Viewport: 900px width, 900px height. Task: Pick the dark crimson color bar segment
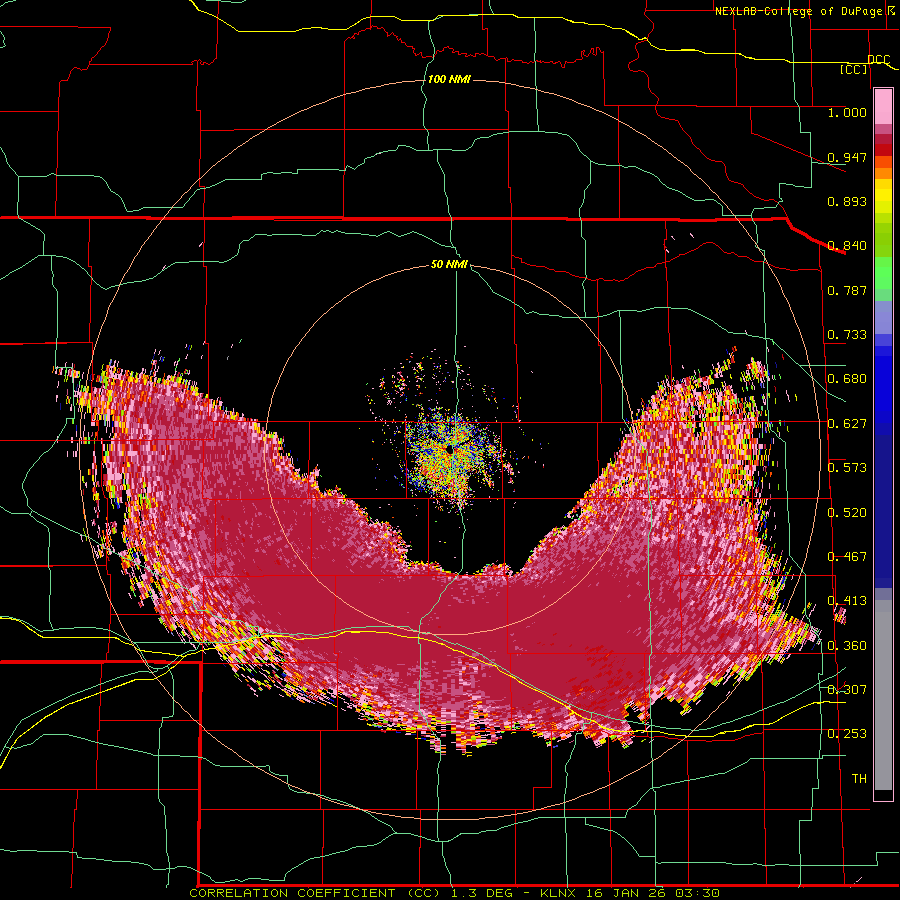click(883, 139)
